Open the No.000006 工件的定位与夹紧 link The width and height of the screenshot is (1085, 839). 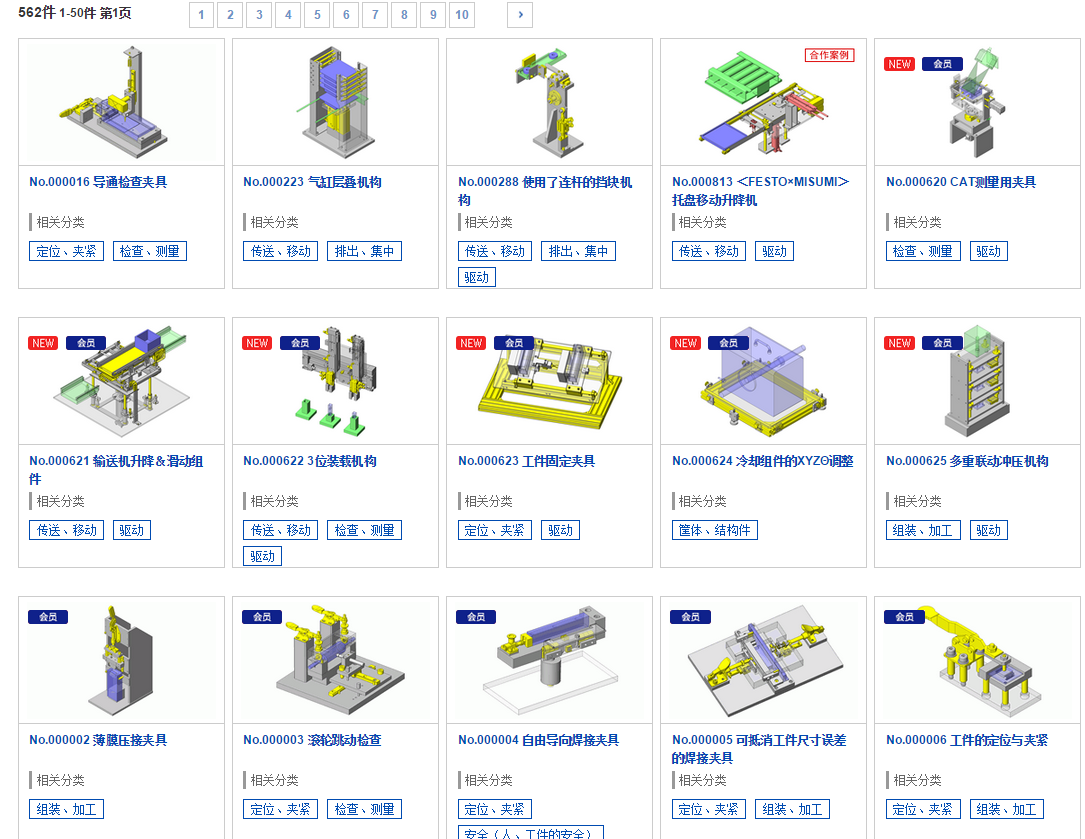click(x=966, y=740)
